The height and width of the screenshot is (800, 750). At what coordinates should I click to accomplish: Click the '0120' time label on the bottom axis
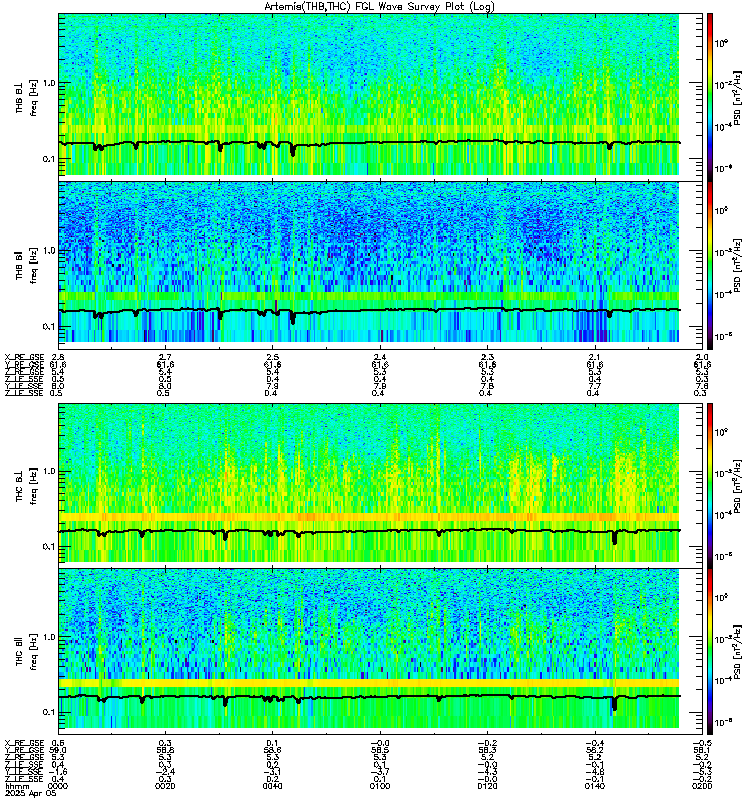click(x=487, y=786)
